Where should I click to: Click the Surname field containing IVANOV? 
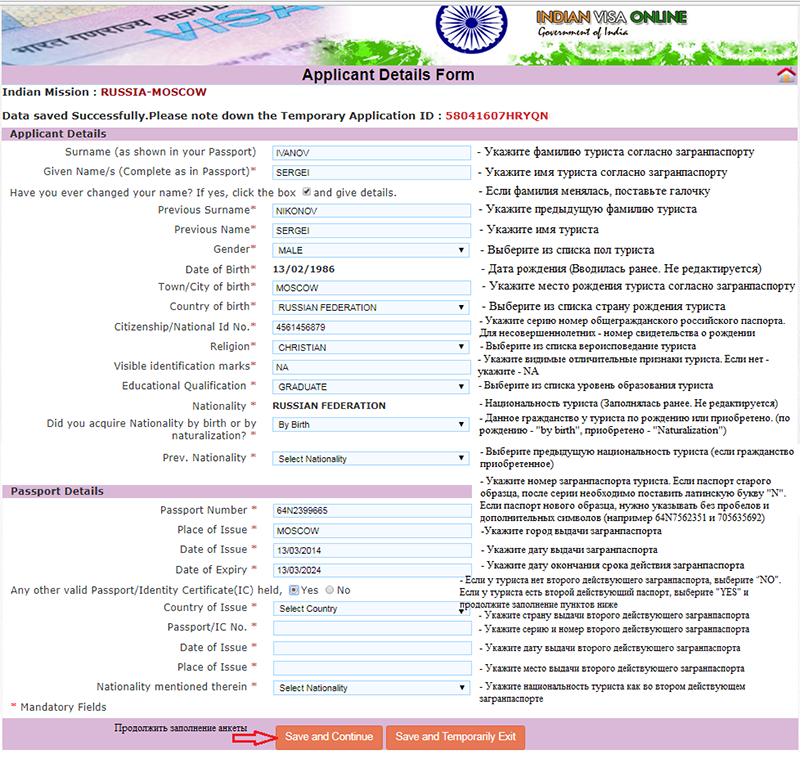tap(371, 153)
